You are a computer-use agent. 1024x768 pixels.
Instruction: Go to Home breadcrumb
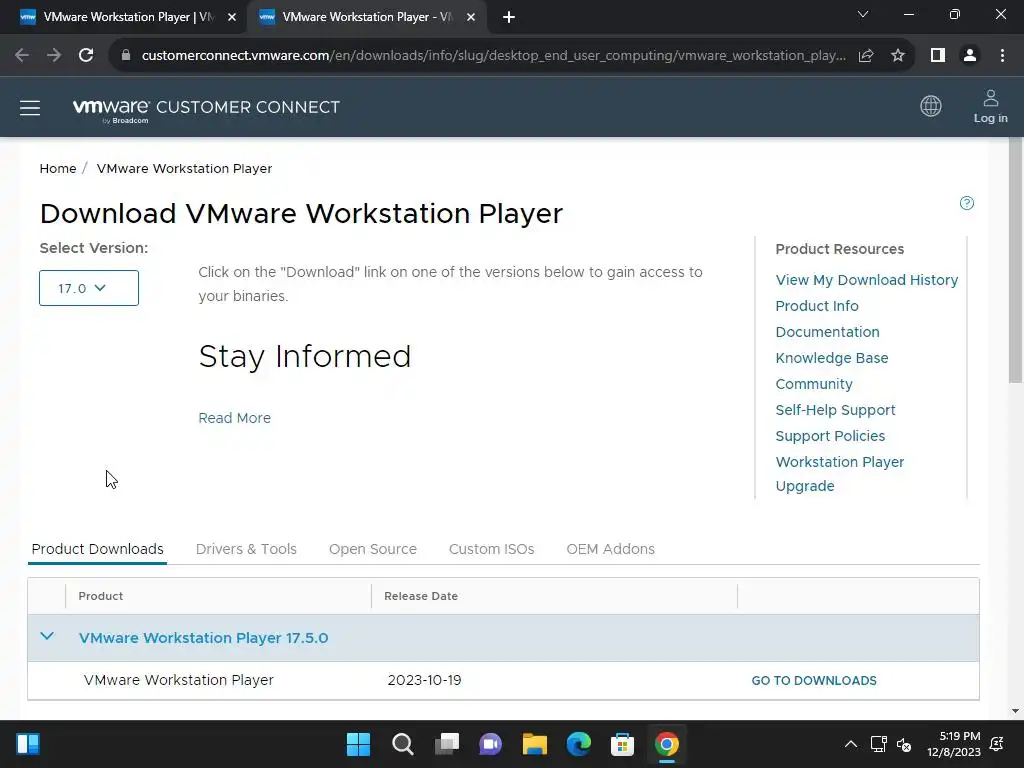click(x=57, y=168)
